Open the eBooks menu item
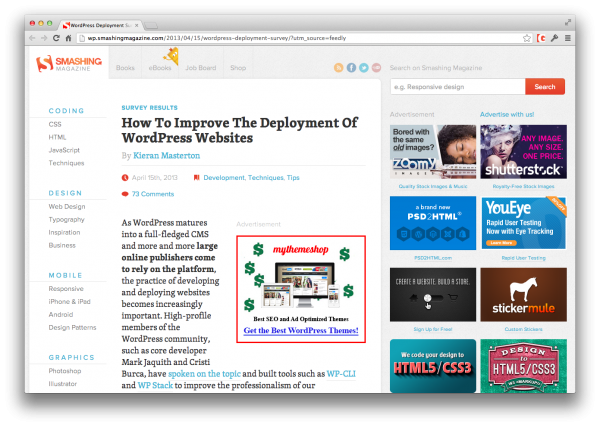 (x=160, y=68)
